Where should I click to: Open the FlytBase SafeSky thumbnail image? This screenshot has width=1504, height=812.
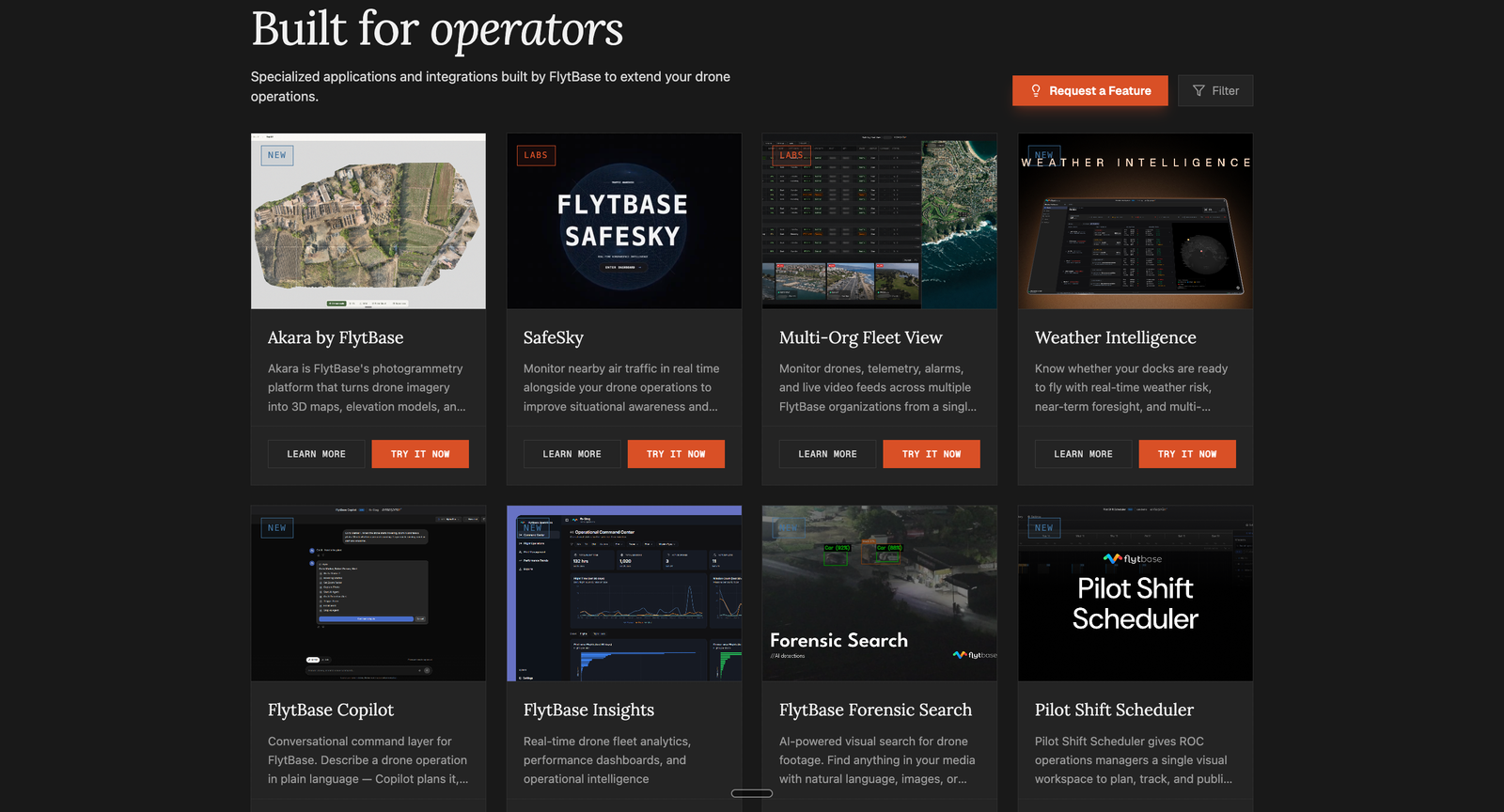click(624, 221)
